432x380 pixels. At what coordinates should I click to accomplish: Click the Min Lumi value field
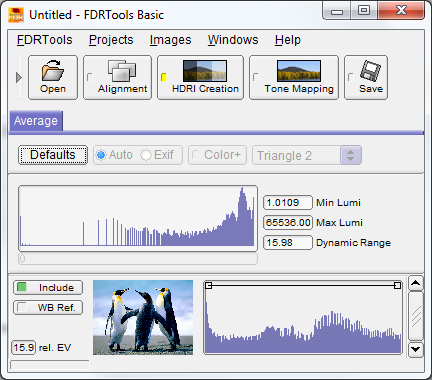pos(288,203)
